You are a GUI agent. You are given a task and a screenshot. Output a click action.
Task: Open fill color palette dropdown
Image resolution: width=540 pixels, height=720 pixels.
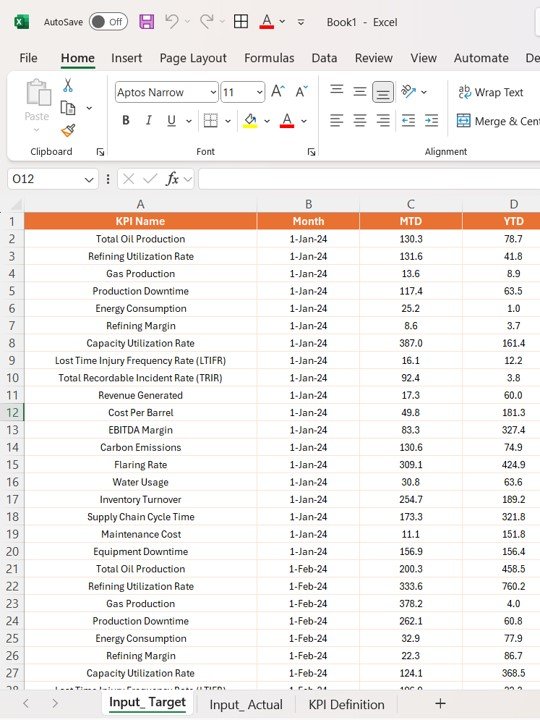tap(267, 121)
